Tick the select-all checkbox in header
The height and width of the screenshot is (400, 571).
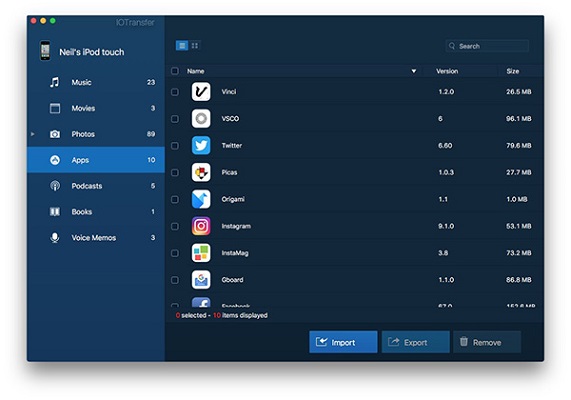pyautogui.click(x=175, y=71)
